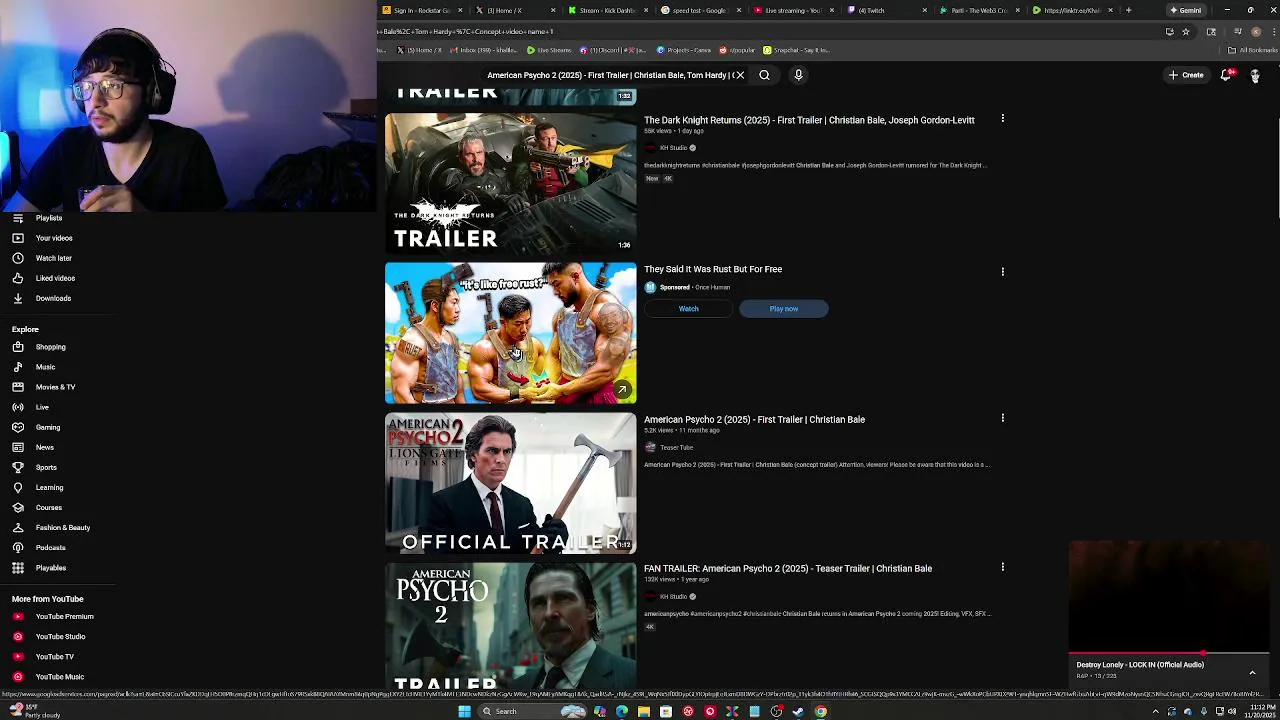
Task: Open a new browser tab with plus
Action: pos(1128,10)
